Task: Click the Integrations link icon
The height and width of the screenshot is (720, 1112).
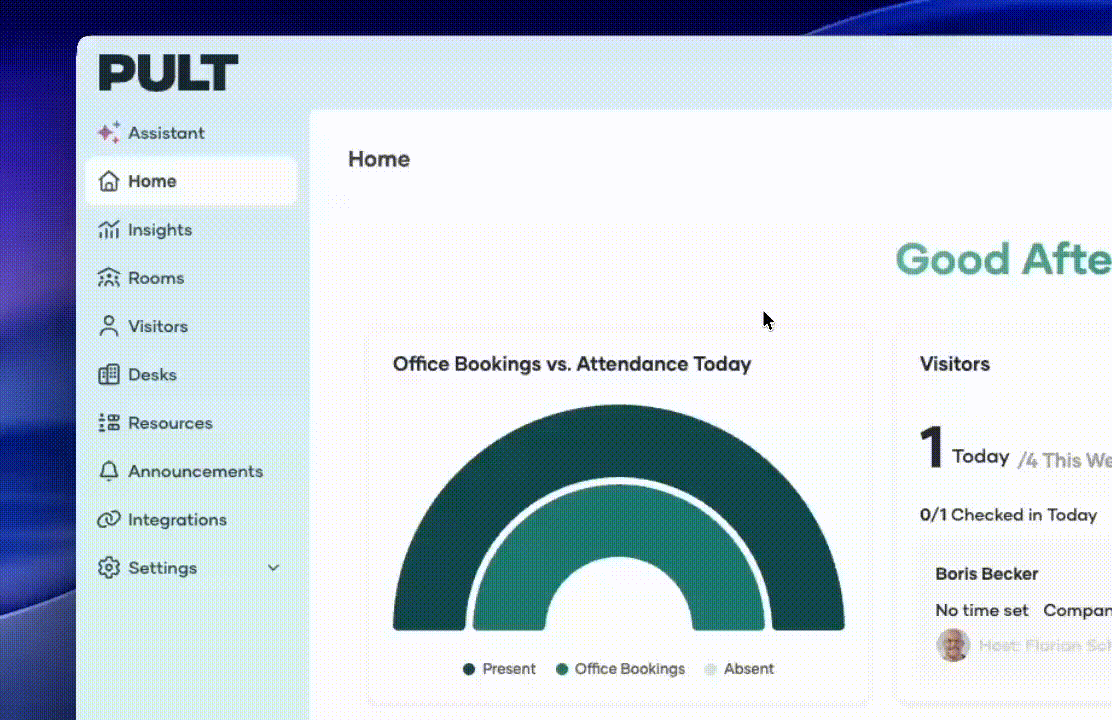Action: tap(109, 520)
